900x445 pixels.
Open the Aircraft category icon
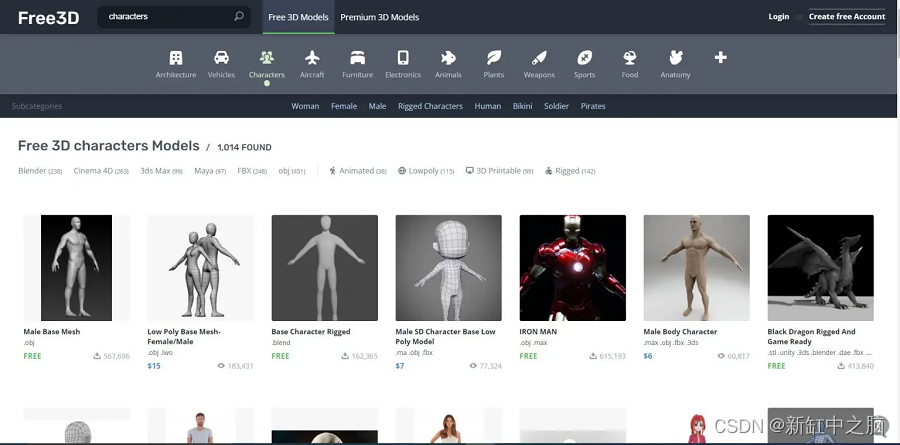pyautogui.click(x=312, y=57)
